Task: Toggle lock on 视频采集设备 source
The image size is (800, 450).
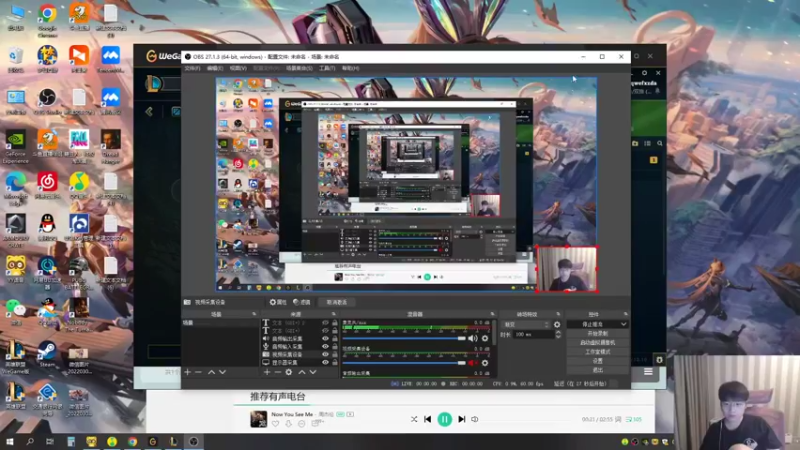Action: [335, 354]
